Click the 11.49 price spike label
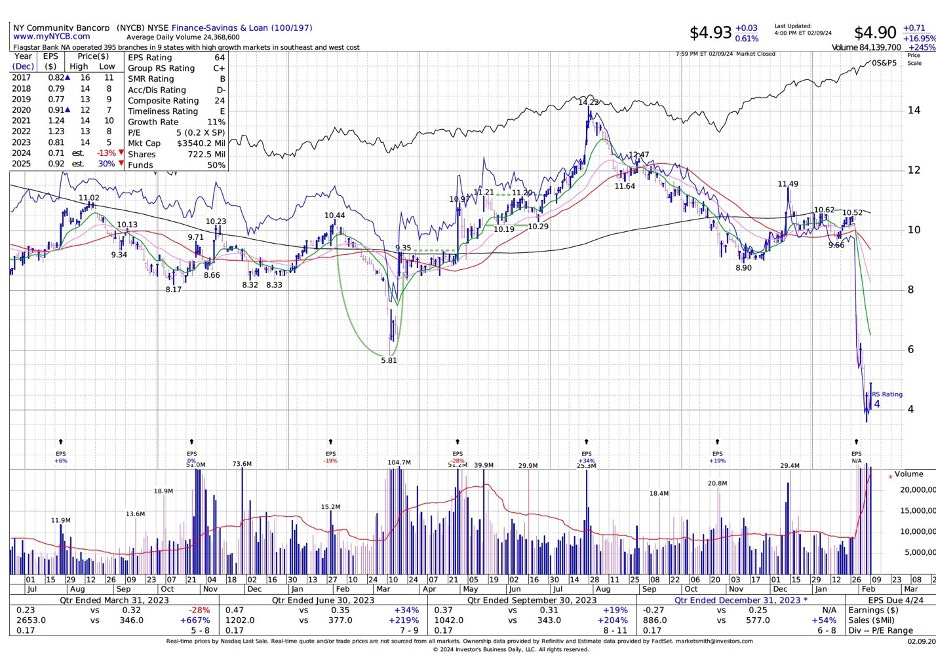This screenshot has width=936, height=664. [x=788, y=184]
